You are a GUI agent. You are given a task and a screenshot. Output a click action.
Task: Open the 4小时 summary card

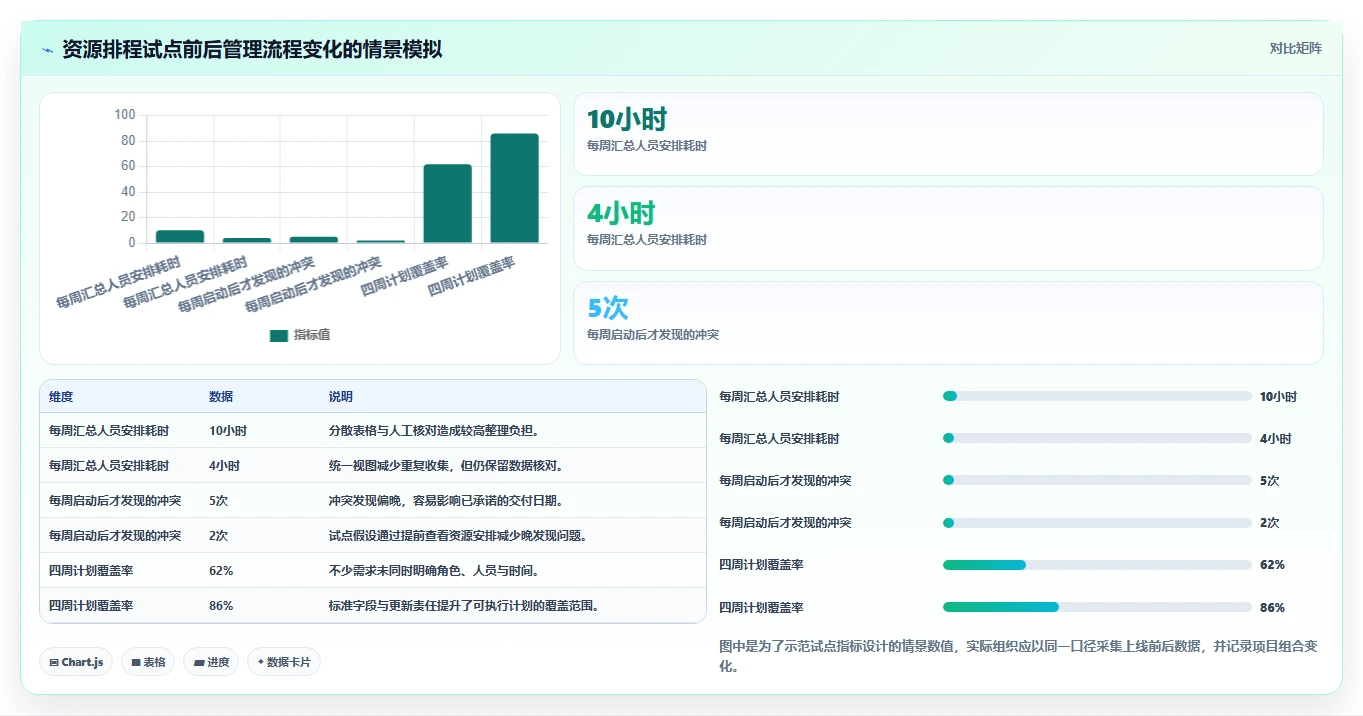click(x=948, y=228)
